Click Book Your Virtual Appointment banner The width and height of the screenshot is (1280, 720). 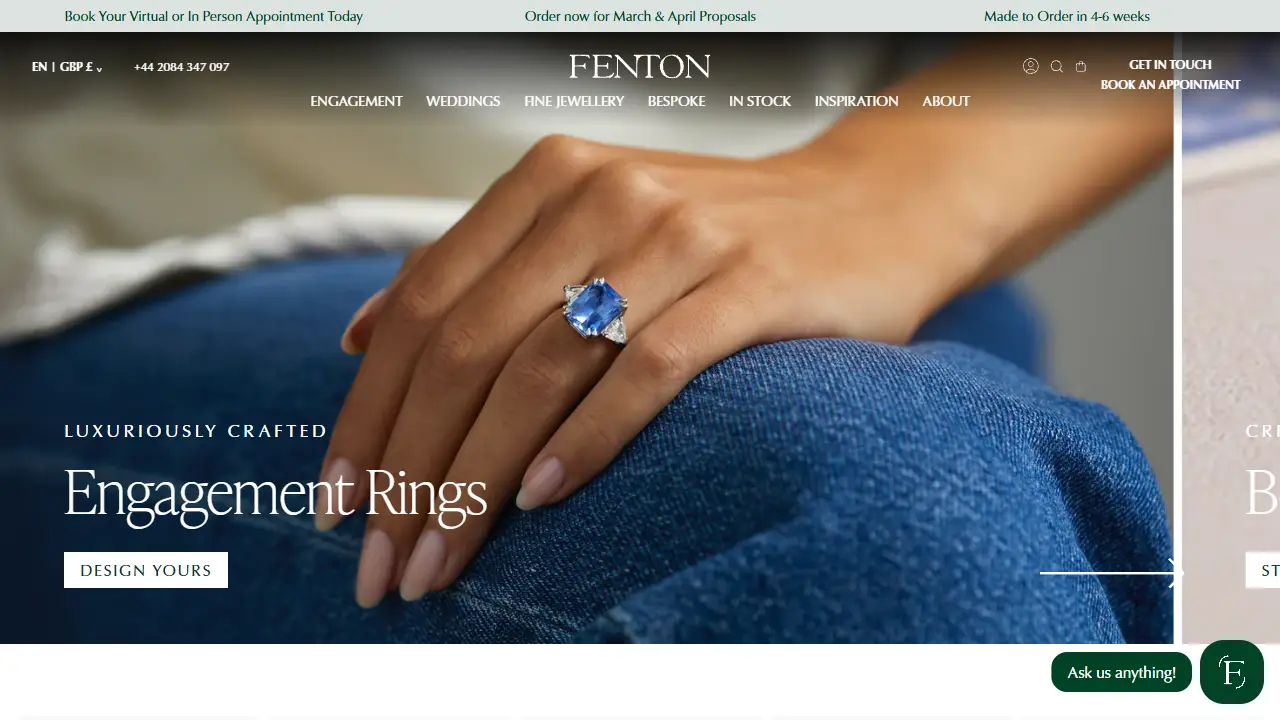tap(214, 16)
